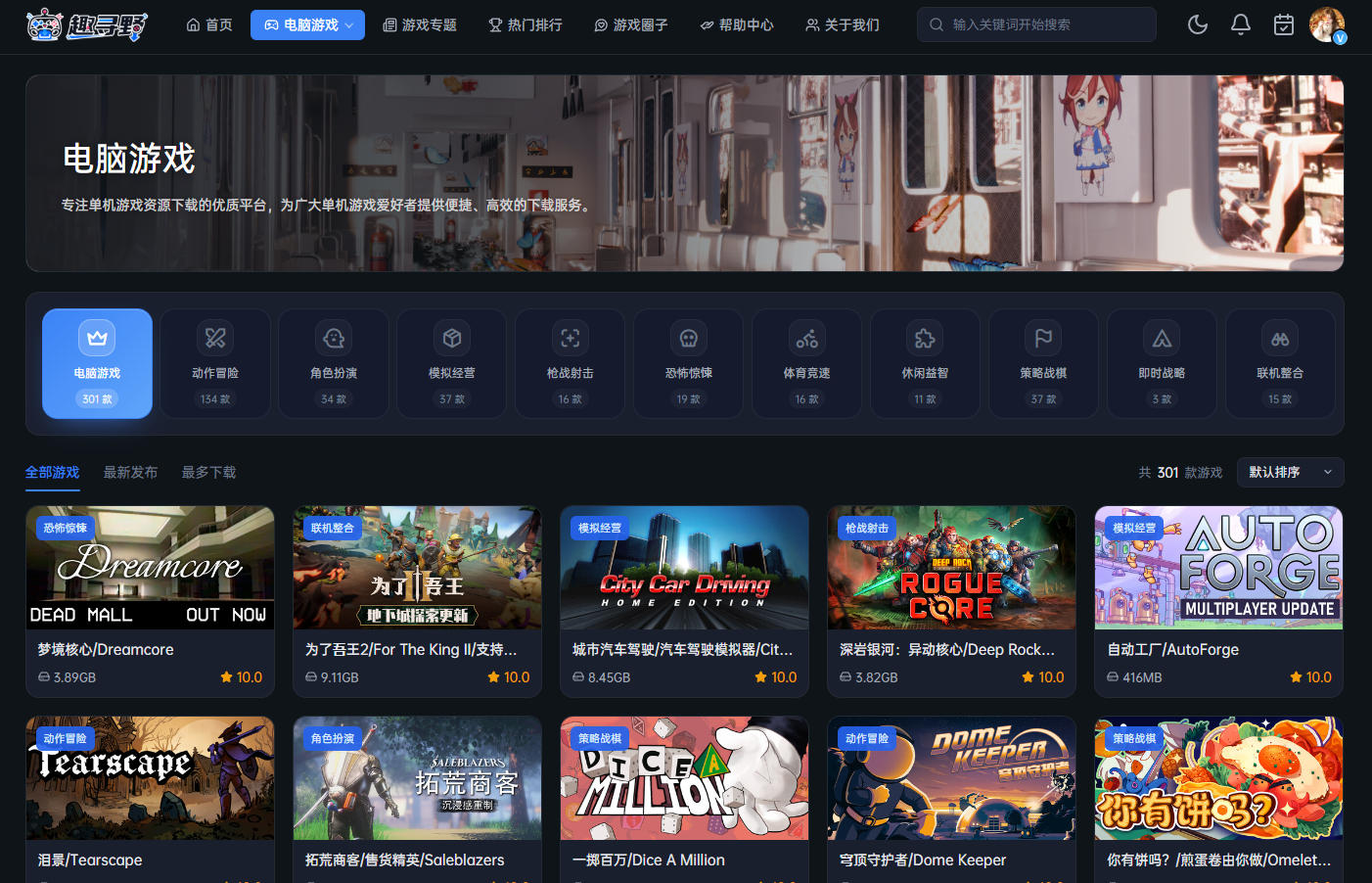The image size is (1372, 883).
Task: Click the 你有饼吗？/煎蛋卷由你做 title
Action: tap(1218, 860)
